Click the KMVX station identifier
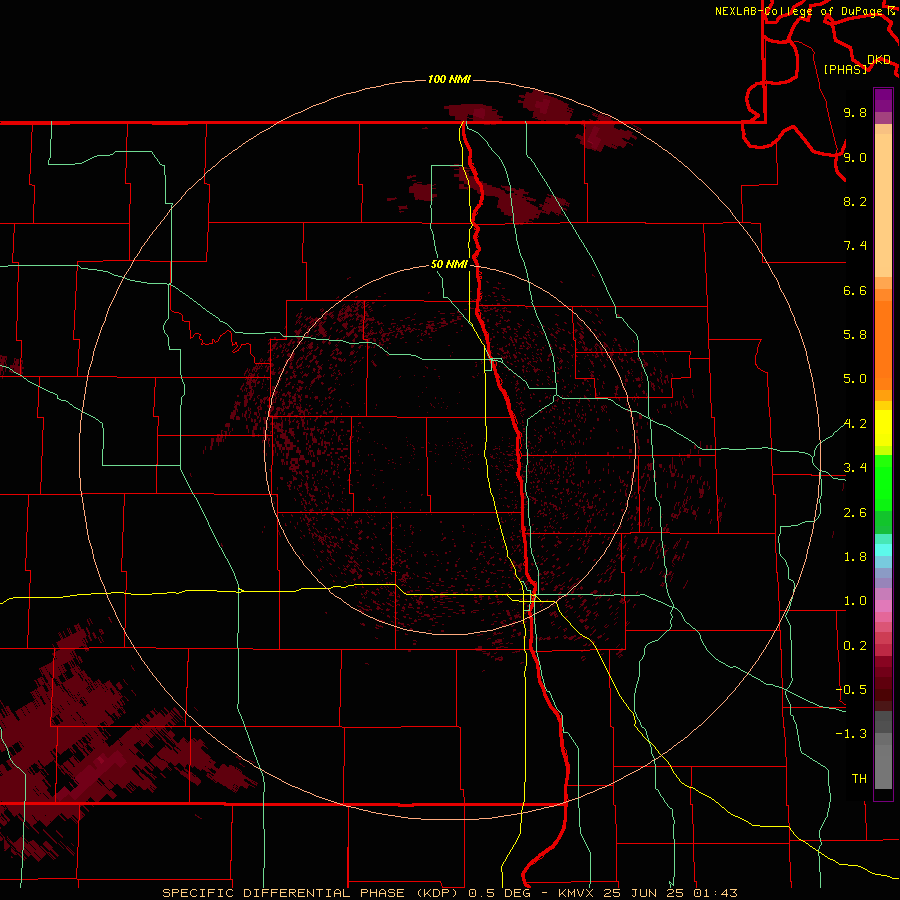Screen dimensions: 900x900 click(575, 893)
